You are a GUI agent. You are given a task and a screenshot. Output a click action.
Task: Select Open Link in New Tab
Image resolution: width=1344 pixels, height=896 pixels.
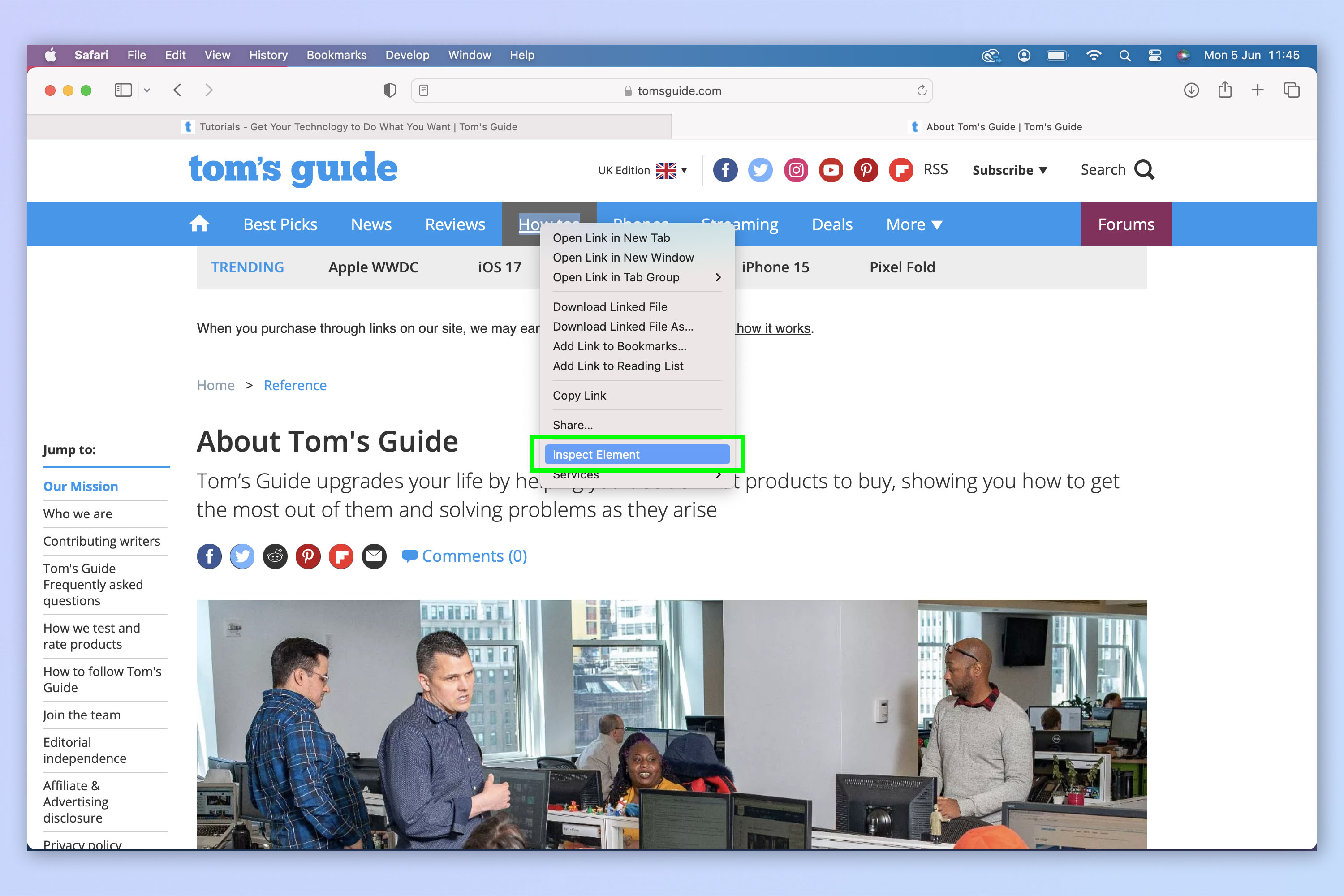[611, 237]
